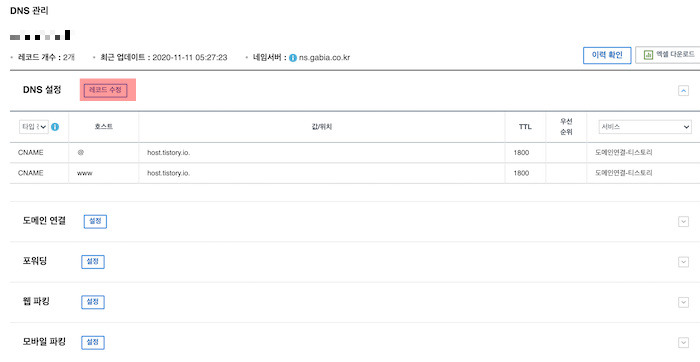Click the 모바일 파킹 section title

click(44, 342)
